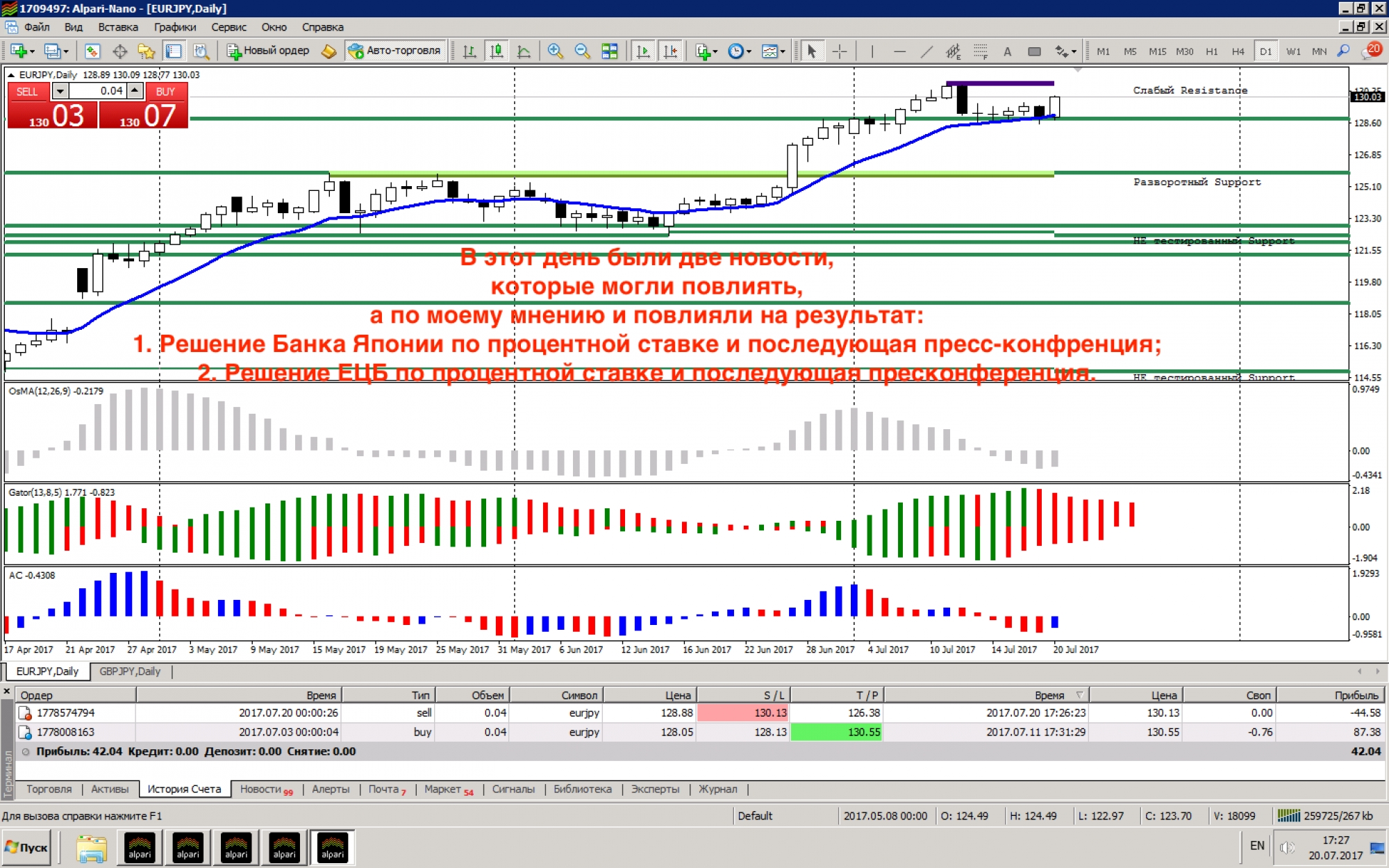Toggle the Авто-торговля button
The width and height of the screenshot is (1389, 868).
click(x=394, y=51)
